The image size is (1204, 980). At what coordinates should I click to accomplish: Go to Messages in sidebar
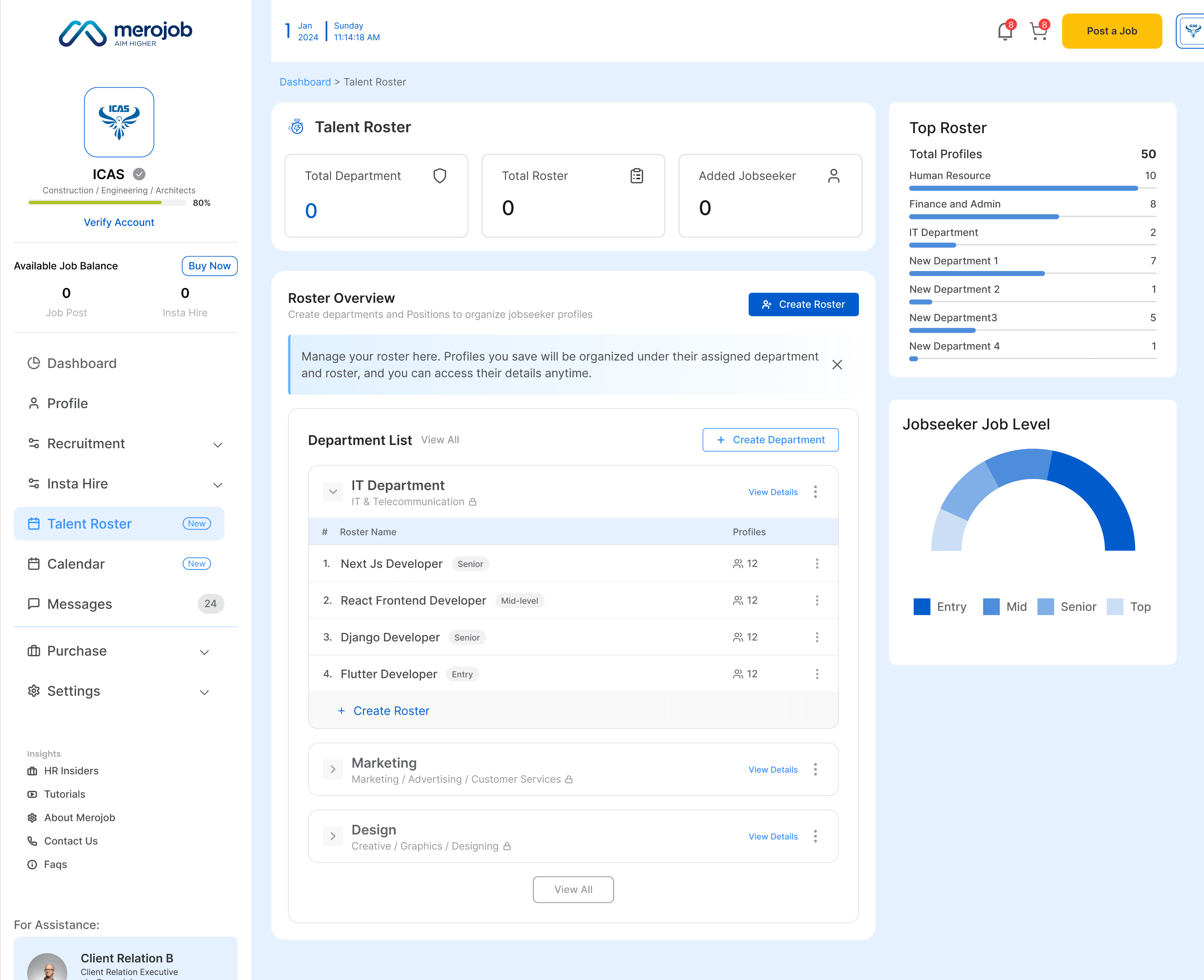tap(80, 604)
